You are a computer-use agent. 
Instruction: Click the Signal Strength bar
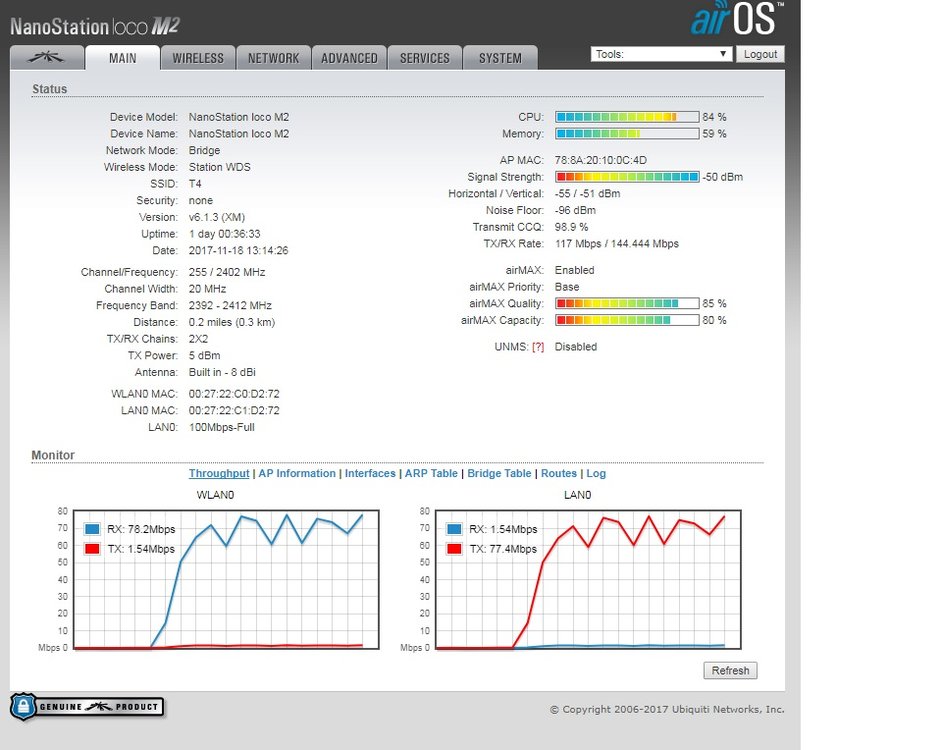click(627, 177)
